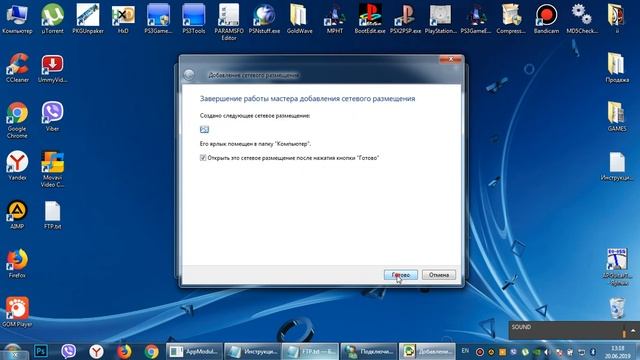Launch PSNstuff.exe desktop shortcut
Screen dimensions: 640x360
point(264,18)
